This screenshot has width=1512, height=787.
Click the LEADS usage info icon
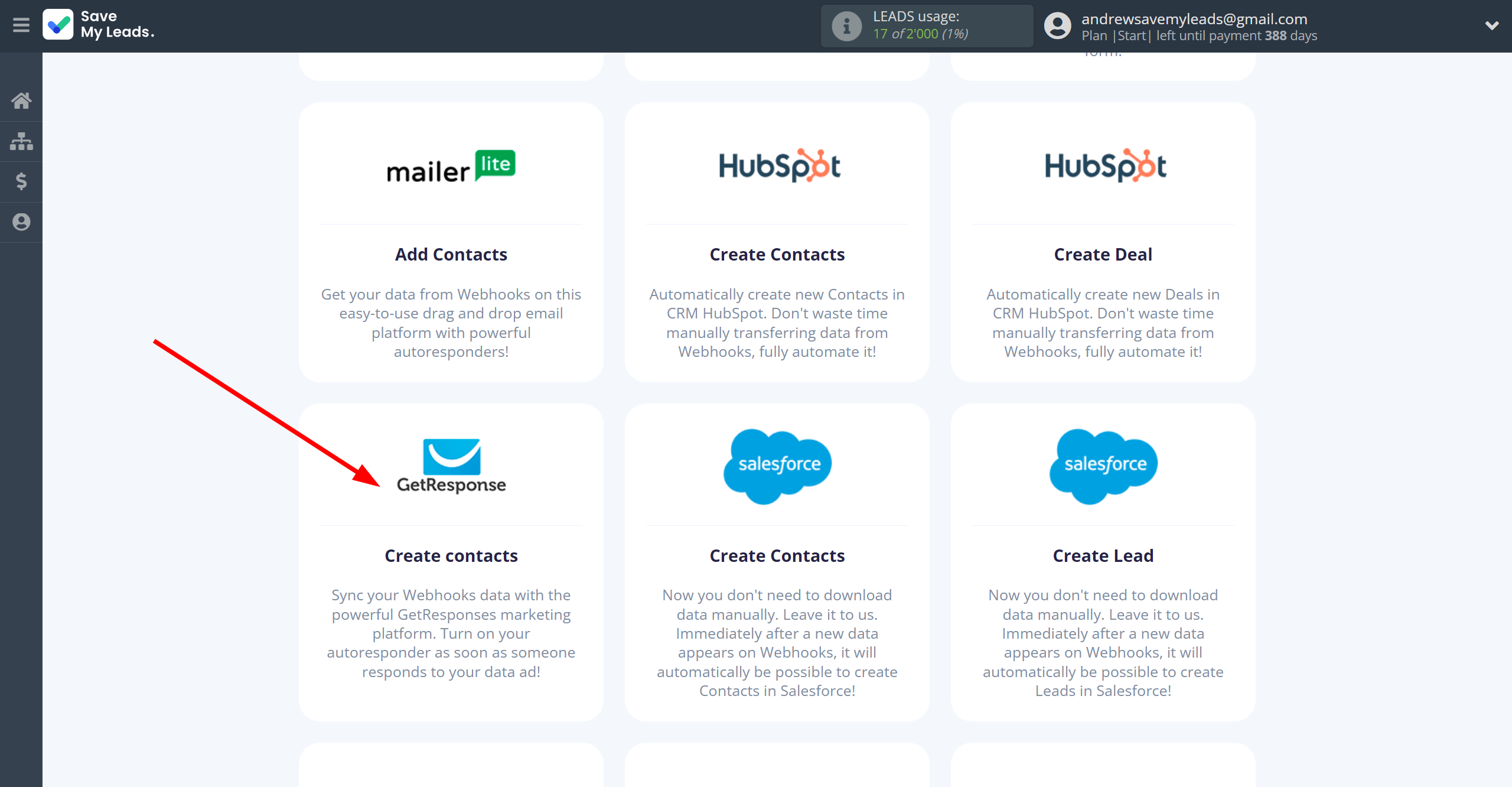point(846,26)
